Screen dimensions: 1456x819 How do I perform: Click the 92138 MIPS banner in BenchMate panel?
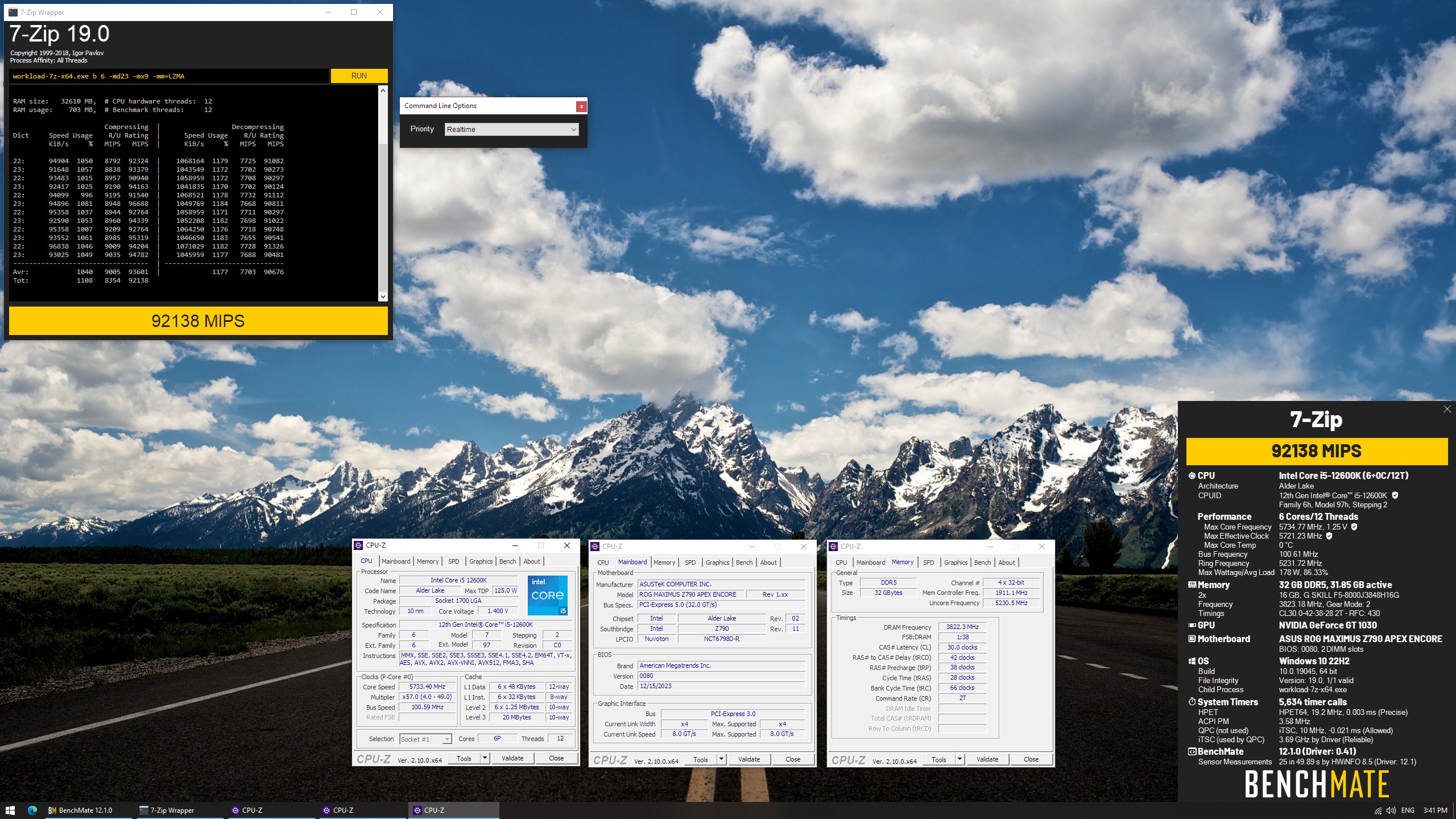[x=1317, y=451]
